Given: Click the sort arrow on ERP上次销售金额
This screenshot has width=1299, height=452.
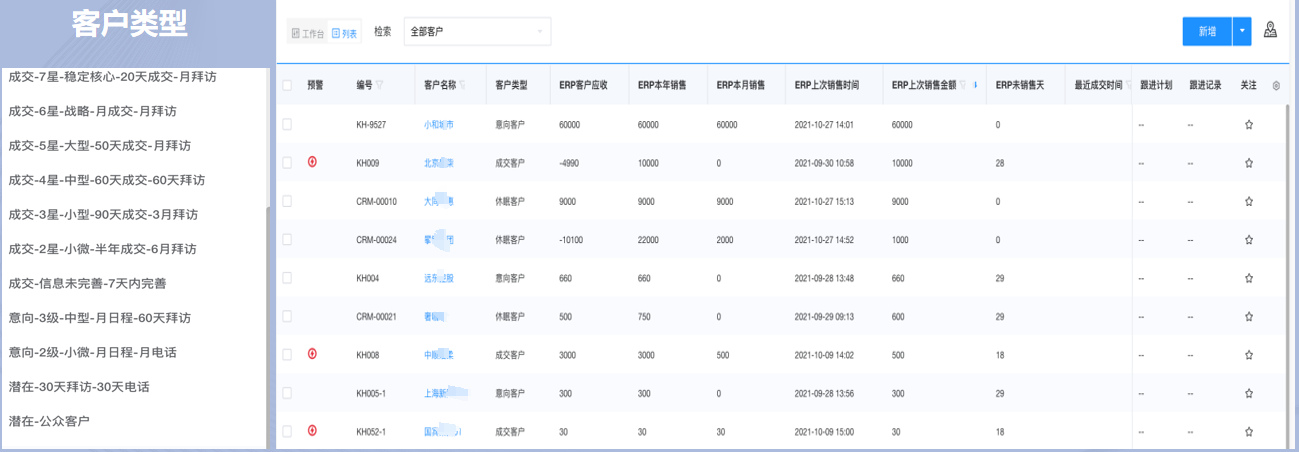Looking at the screenshot, I should 975,85.
